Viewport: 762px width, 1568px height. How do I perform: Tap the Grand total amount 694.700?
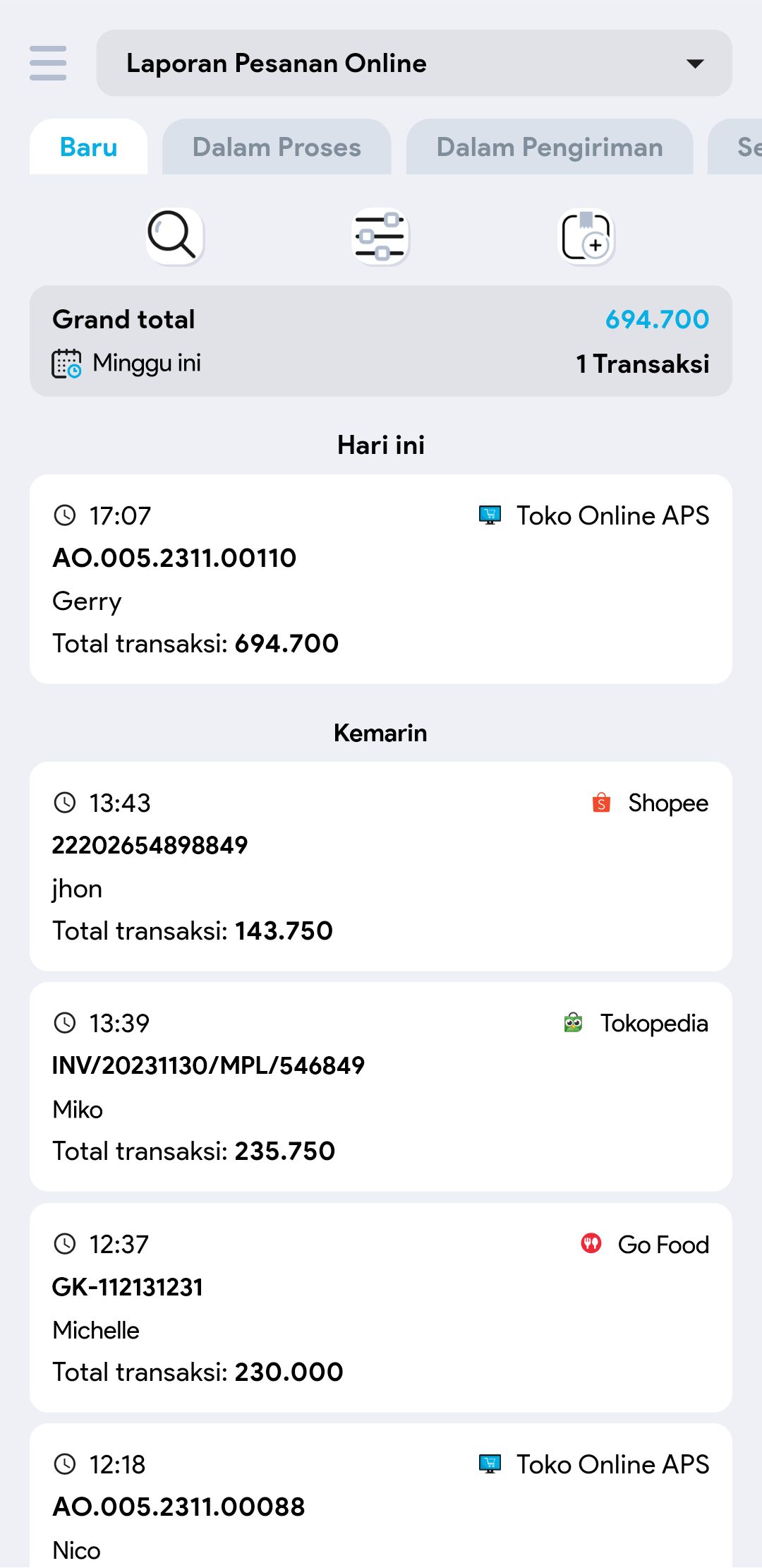pyautogui.click(x=657, y=320)
